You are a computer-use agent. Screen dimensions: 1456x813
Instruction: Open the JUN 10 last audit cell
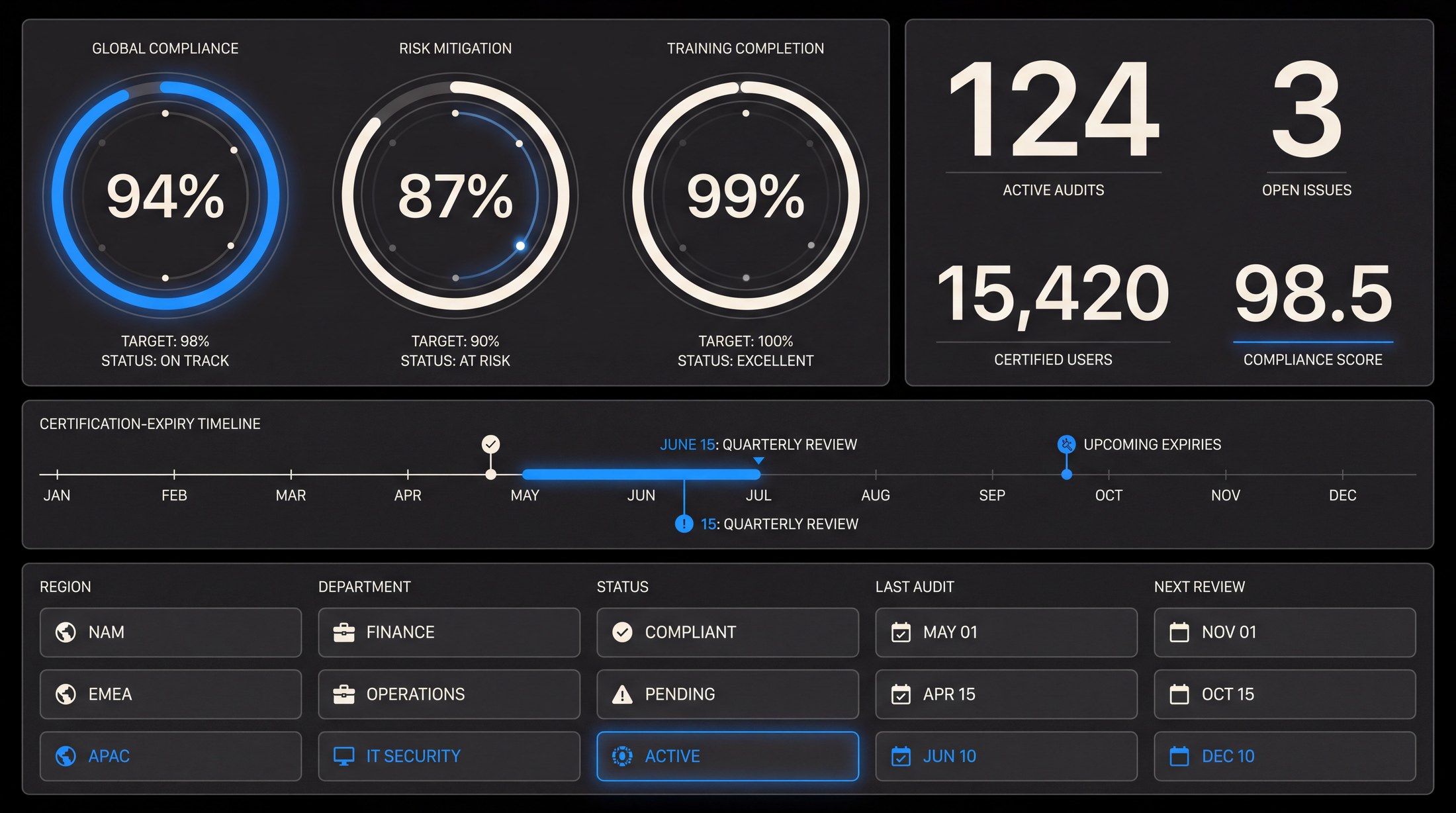point(1007,755)
